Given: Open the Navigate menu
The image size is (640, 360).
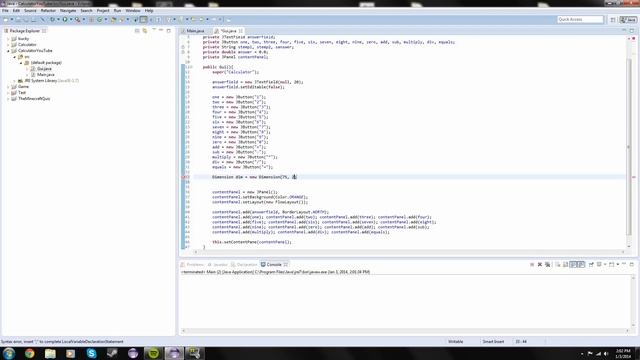Looking at the screenshot, I should 68,11.
